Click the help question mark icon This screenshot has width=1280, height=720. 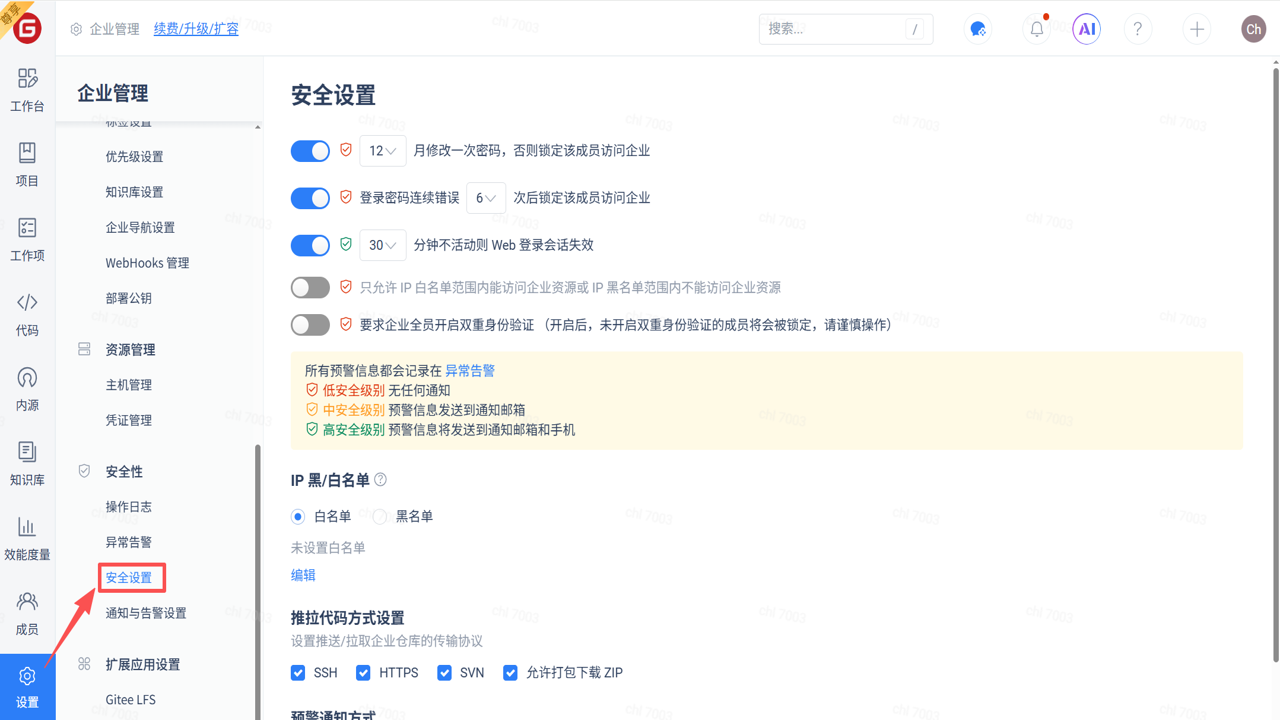click(x=1137, y=29)
